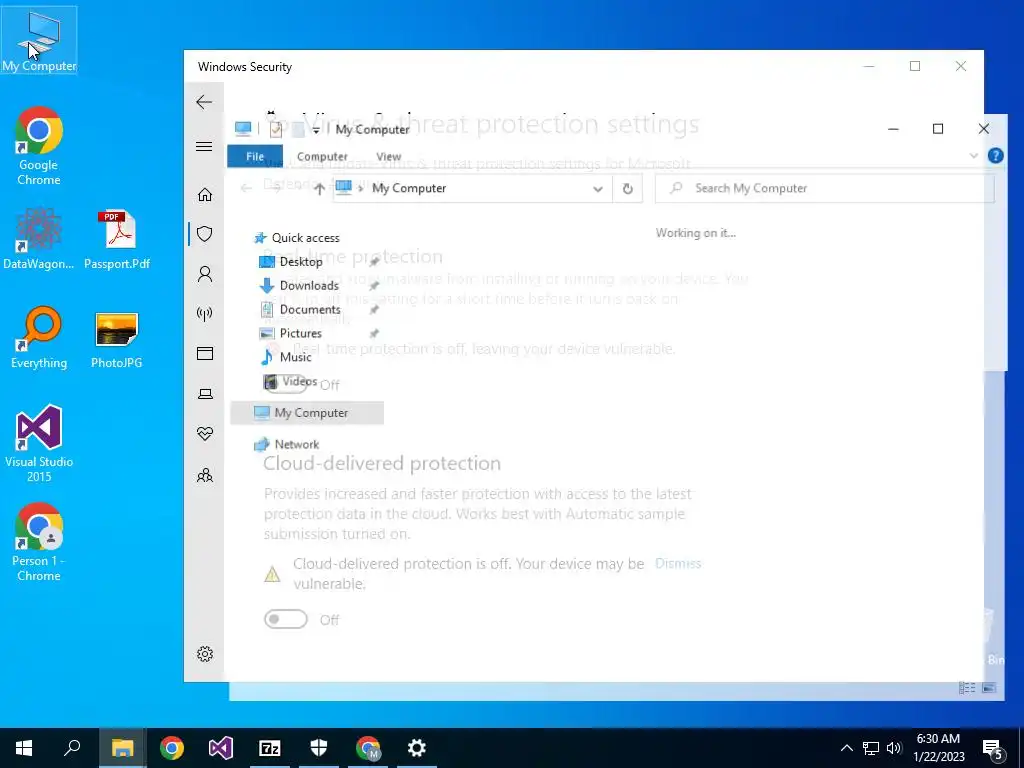
Task: Open Visual Studio from the taskbar
Action: (x=221, y=748)
